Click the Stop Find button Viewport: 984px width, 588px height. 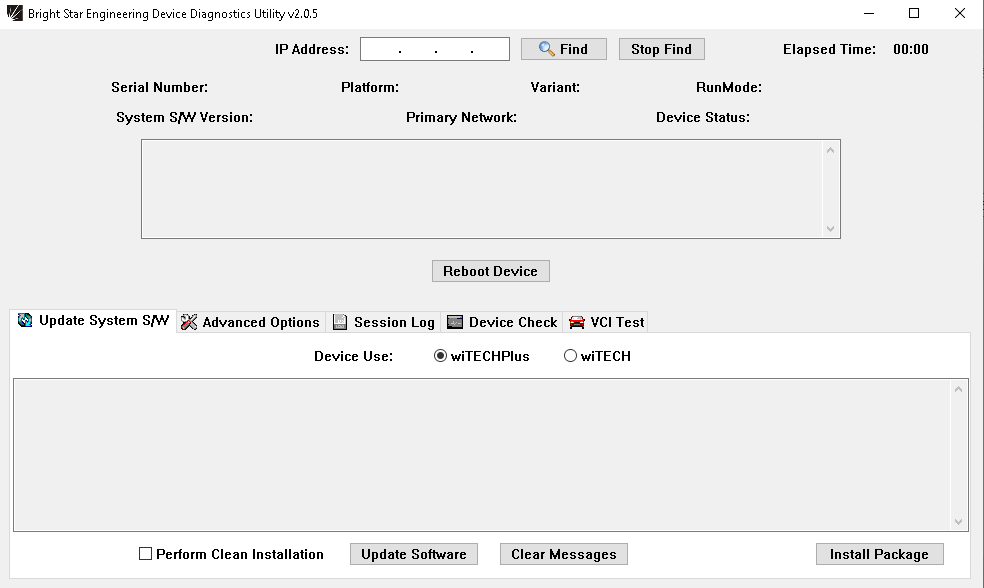(661, 49)
